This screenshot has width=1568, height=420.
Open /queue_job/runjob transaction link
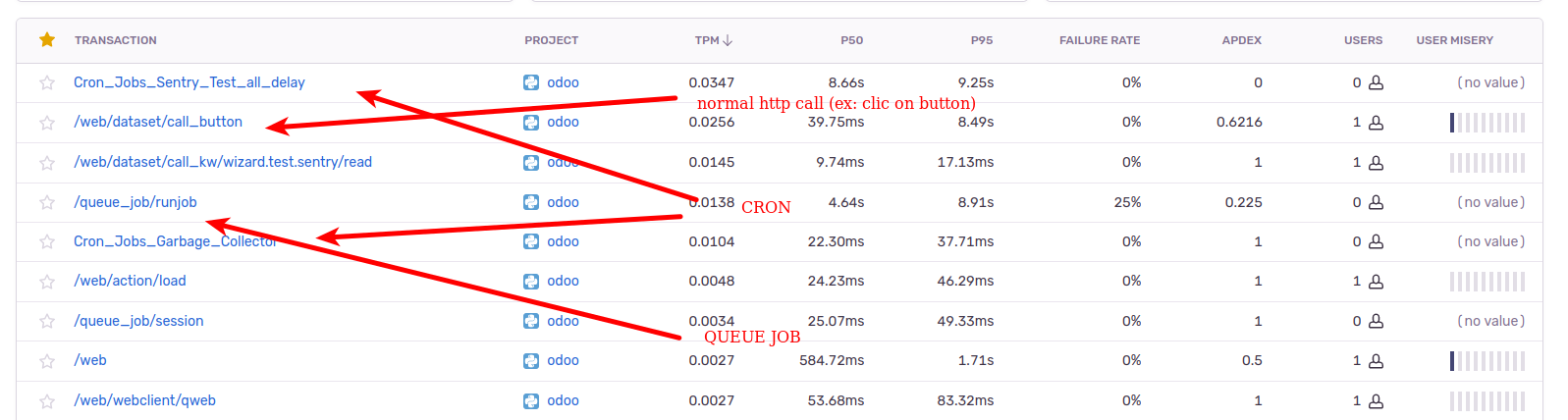click(x=135, y=202)
